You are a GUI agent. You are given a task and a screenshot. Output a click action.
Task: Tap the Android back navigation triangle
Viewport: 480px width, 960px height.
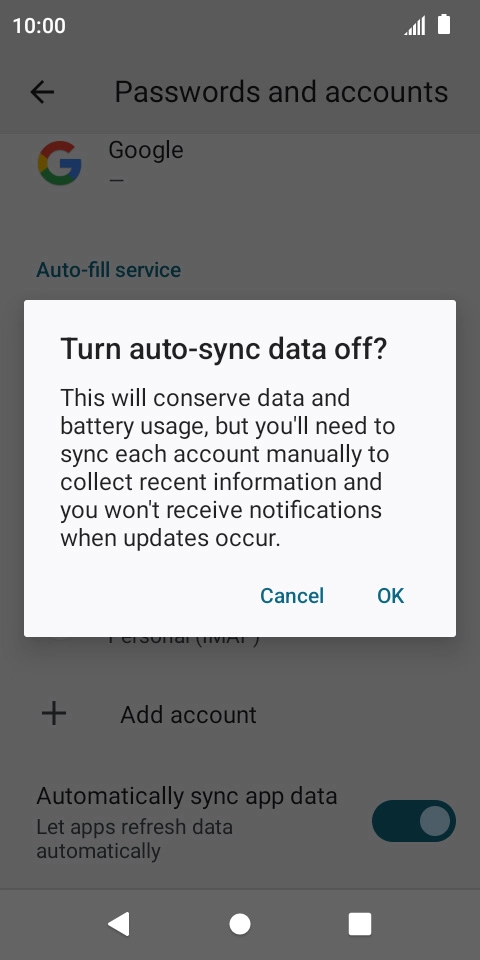pos(119,924)
